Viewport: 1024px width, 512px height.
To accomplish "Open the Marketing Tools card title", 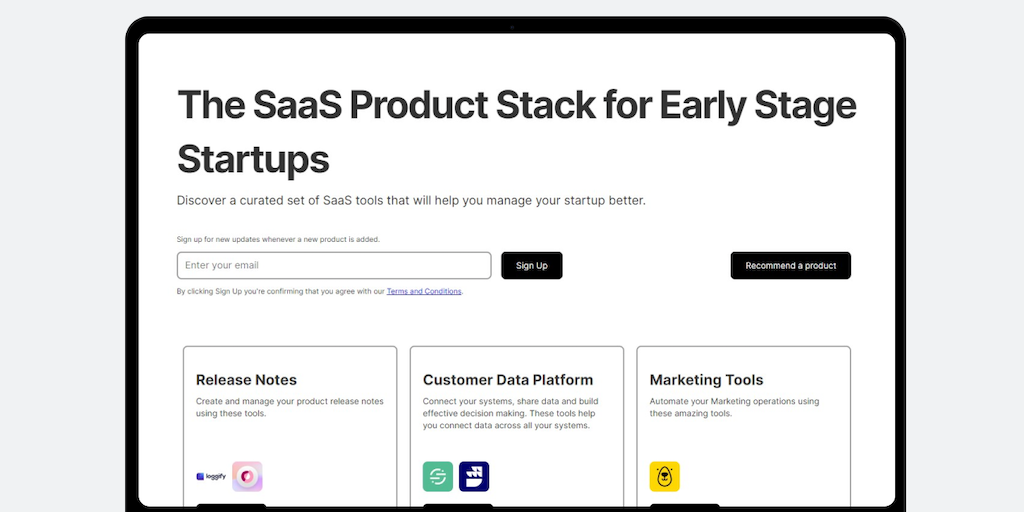I will click(706, 380).
